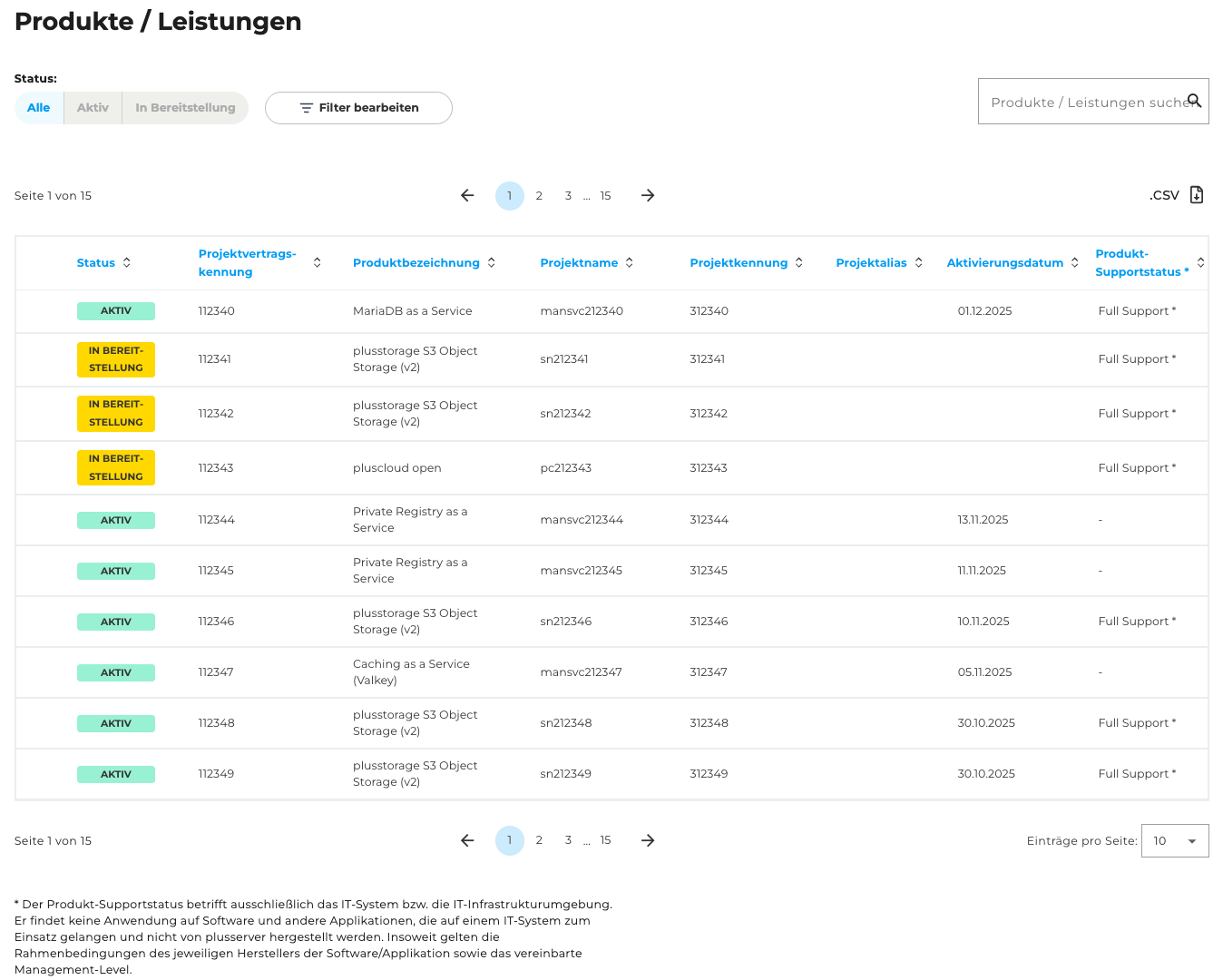Click the search magnifier icon

[x=1194, y=101]
